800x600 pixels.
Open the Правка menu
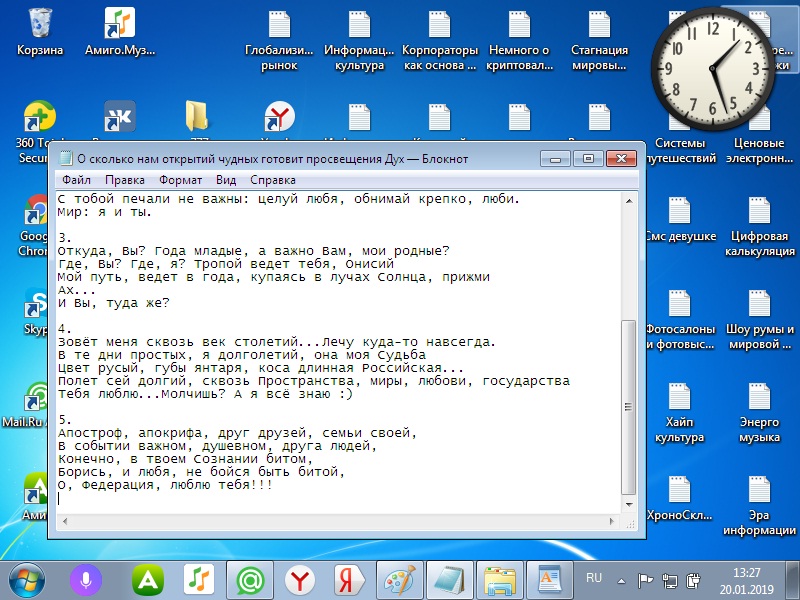[x=124, y=180]
